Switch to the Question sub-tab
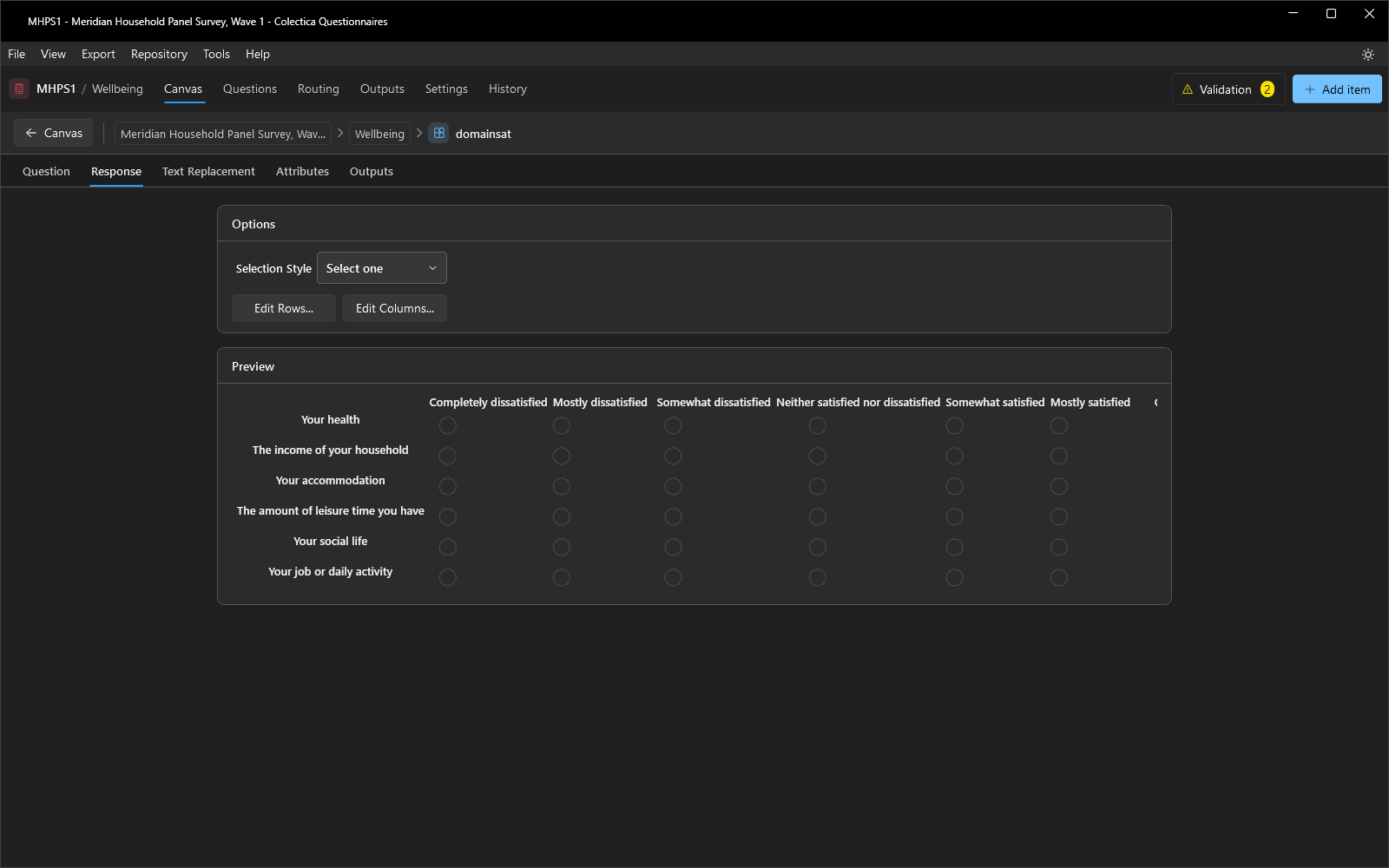 point(46,171)
